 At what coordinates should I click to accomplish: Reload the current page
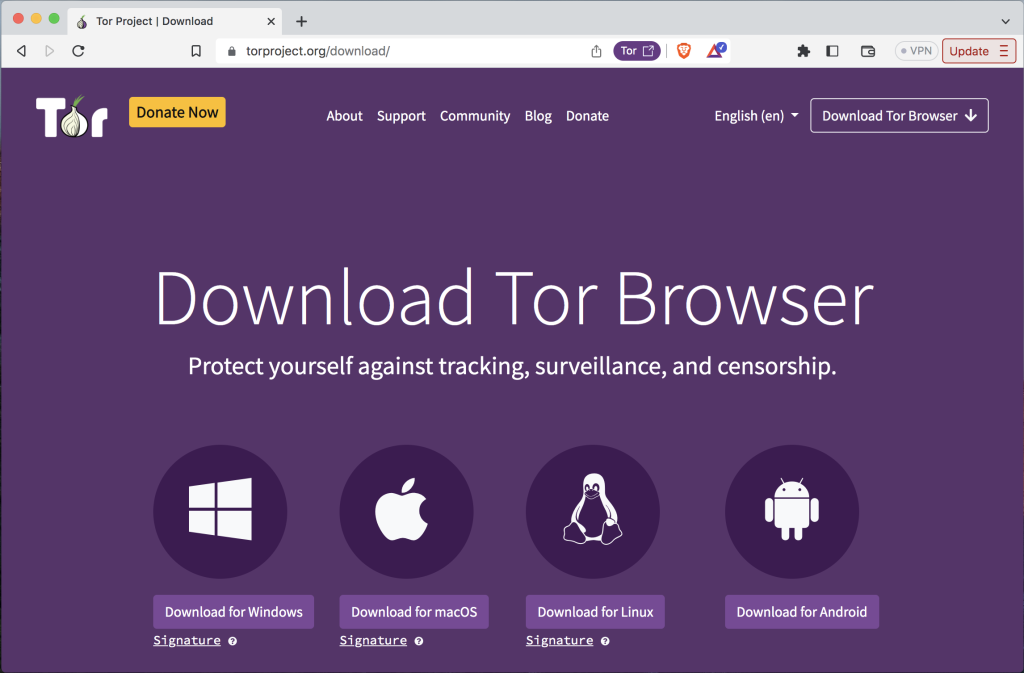coord(78,51)
